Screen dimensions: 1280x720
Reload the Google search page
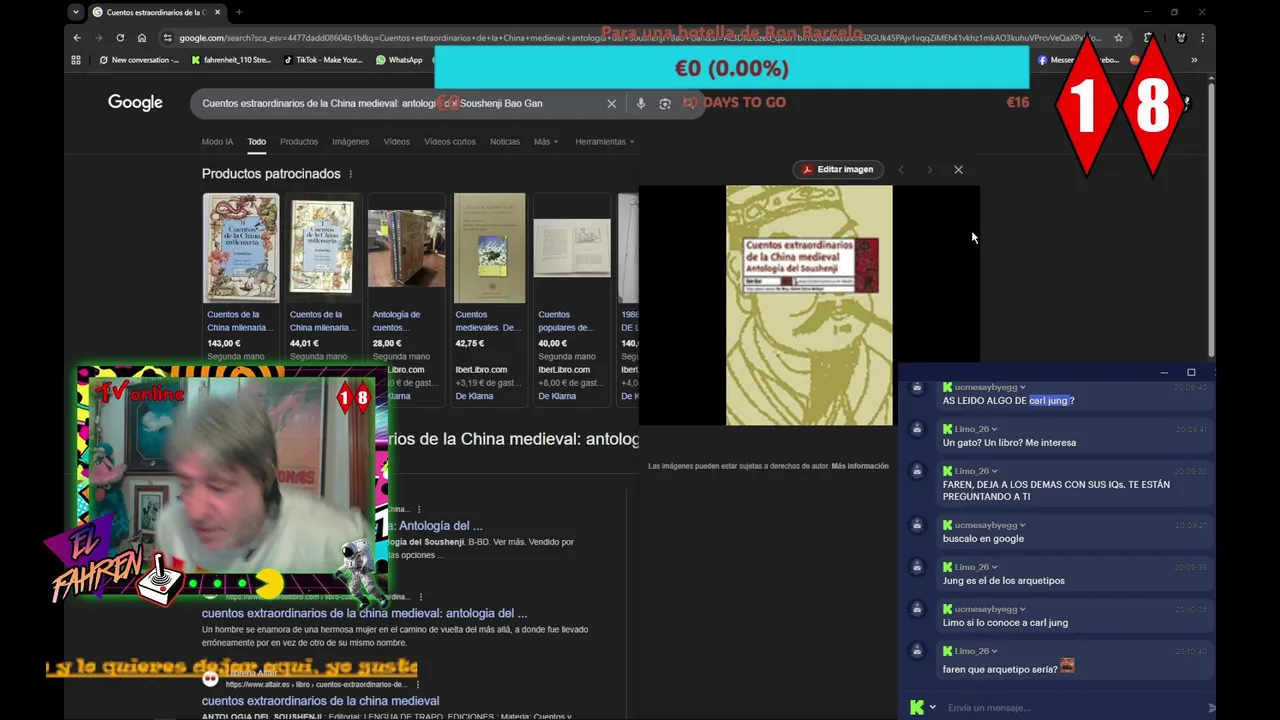tap(120, 38)
